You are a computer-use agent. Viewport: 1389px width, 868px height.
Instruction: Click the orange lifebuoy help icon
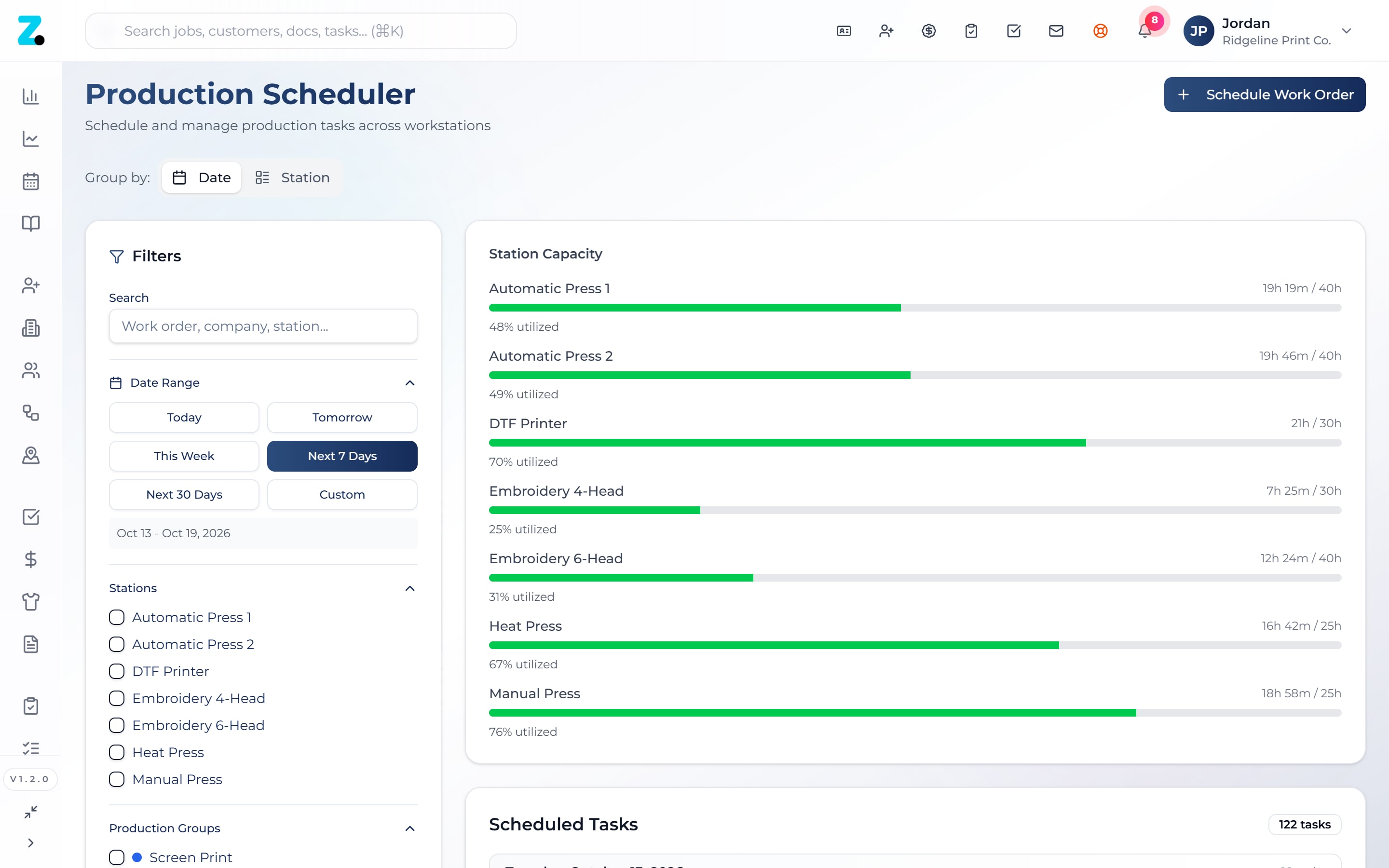1100,31
